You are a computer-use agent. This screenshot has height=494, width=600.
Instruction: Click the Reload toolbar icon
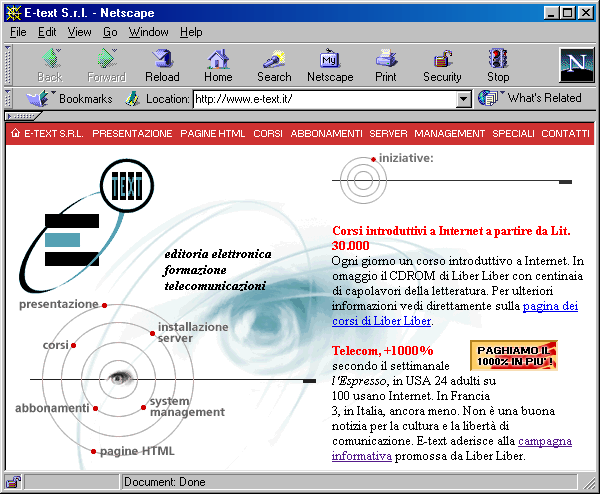coord(162,65)
